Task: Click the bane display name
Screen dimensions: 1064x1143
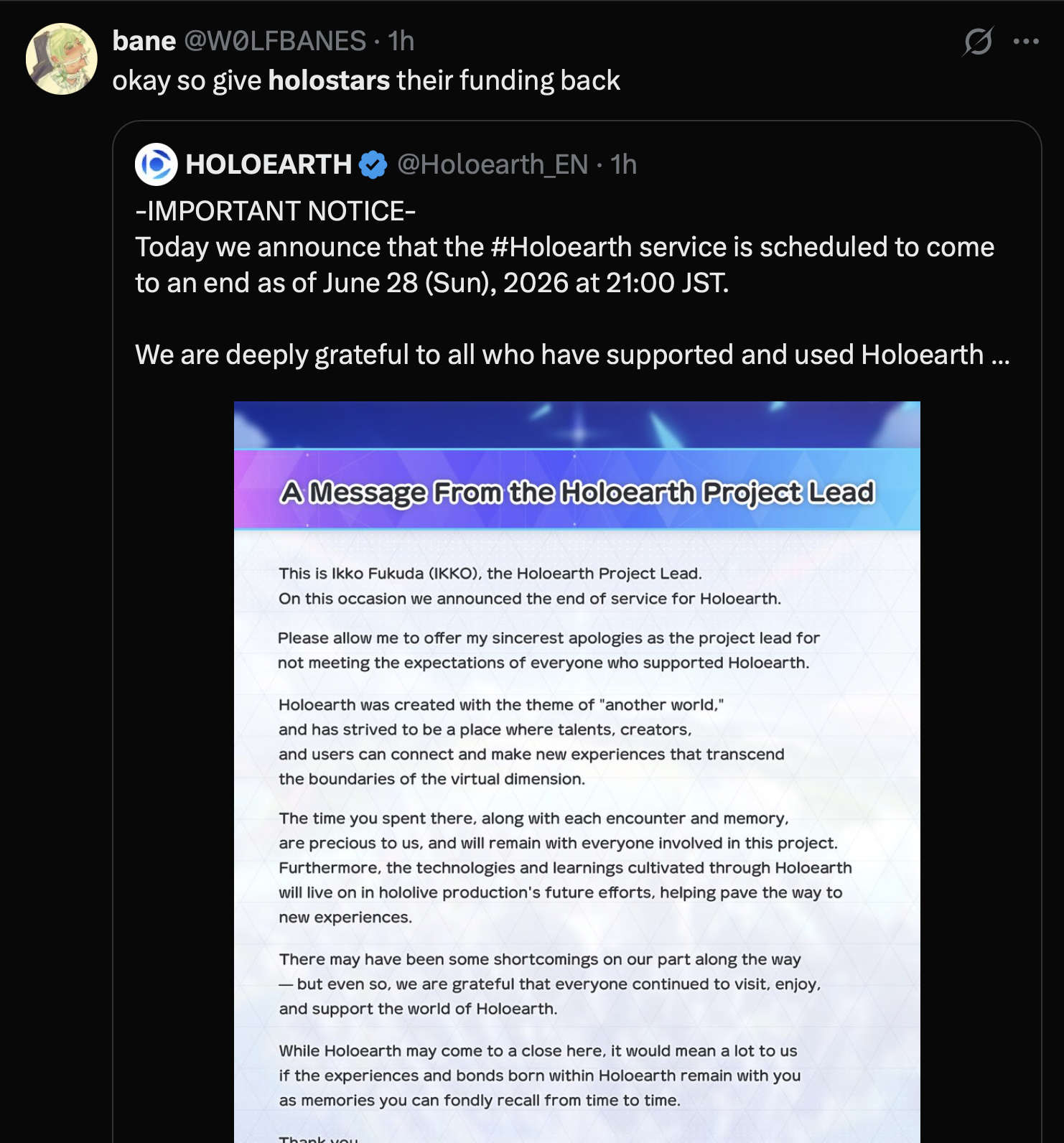Action: tap(144, 41)
